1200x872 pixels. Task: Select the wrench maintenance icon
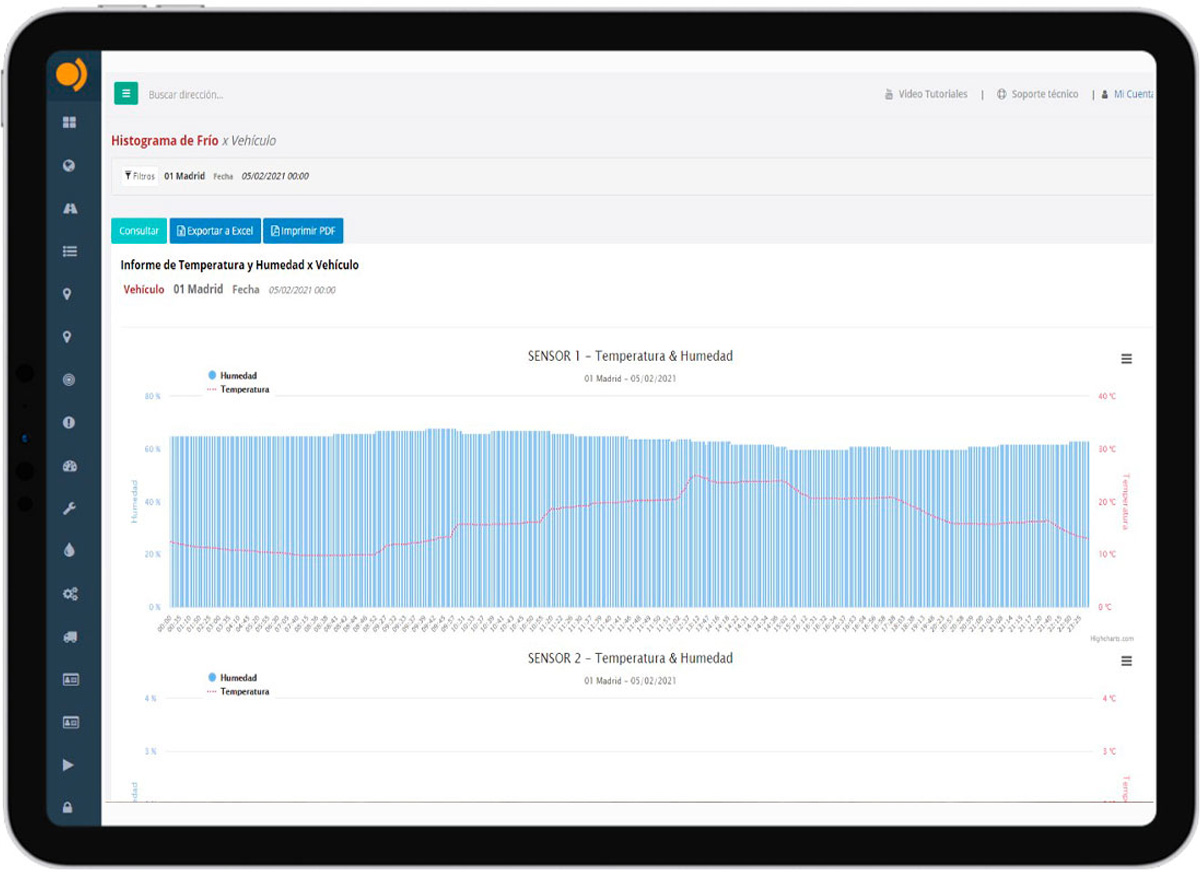(69, 508)
